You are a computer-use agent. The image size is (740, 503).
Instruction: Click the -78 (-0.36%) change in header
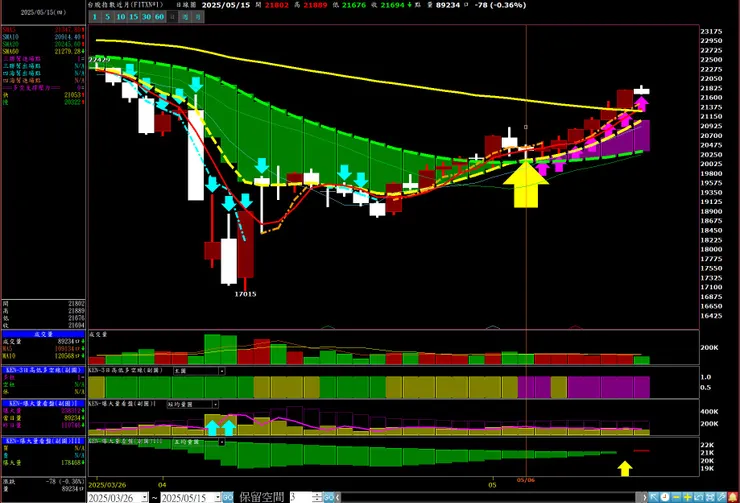(x=501, y=5)
